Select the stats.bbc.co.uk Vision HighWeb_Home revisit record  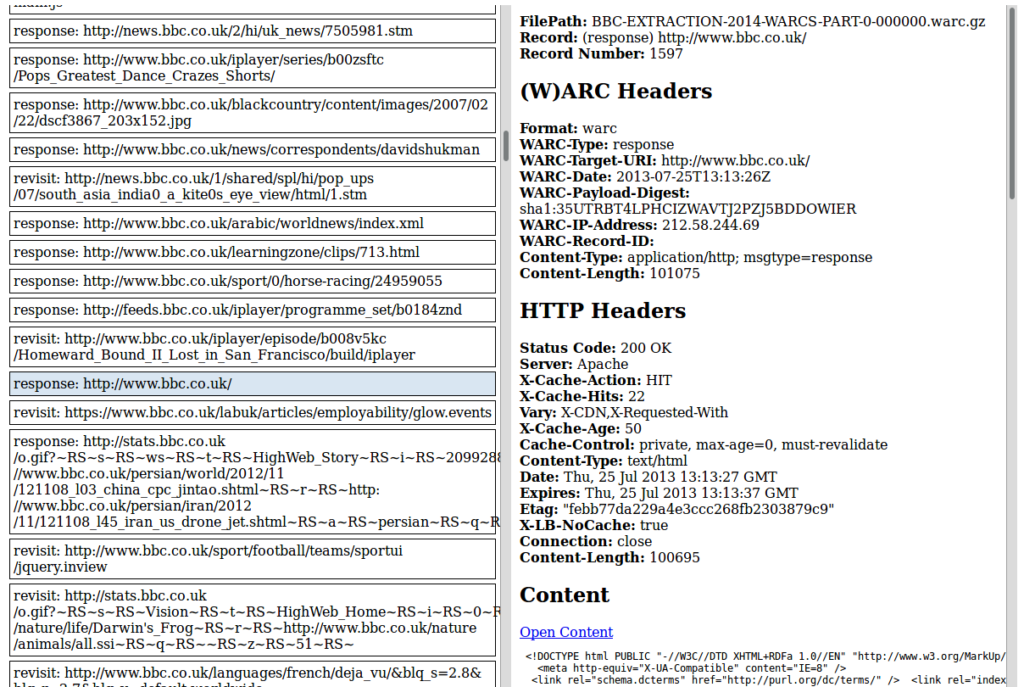(x=252, y=620)
